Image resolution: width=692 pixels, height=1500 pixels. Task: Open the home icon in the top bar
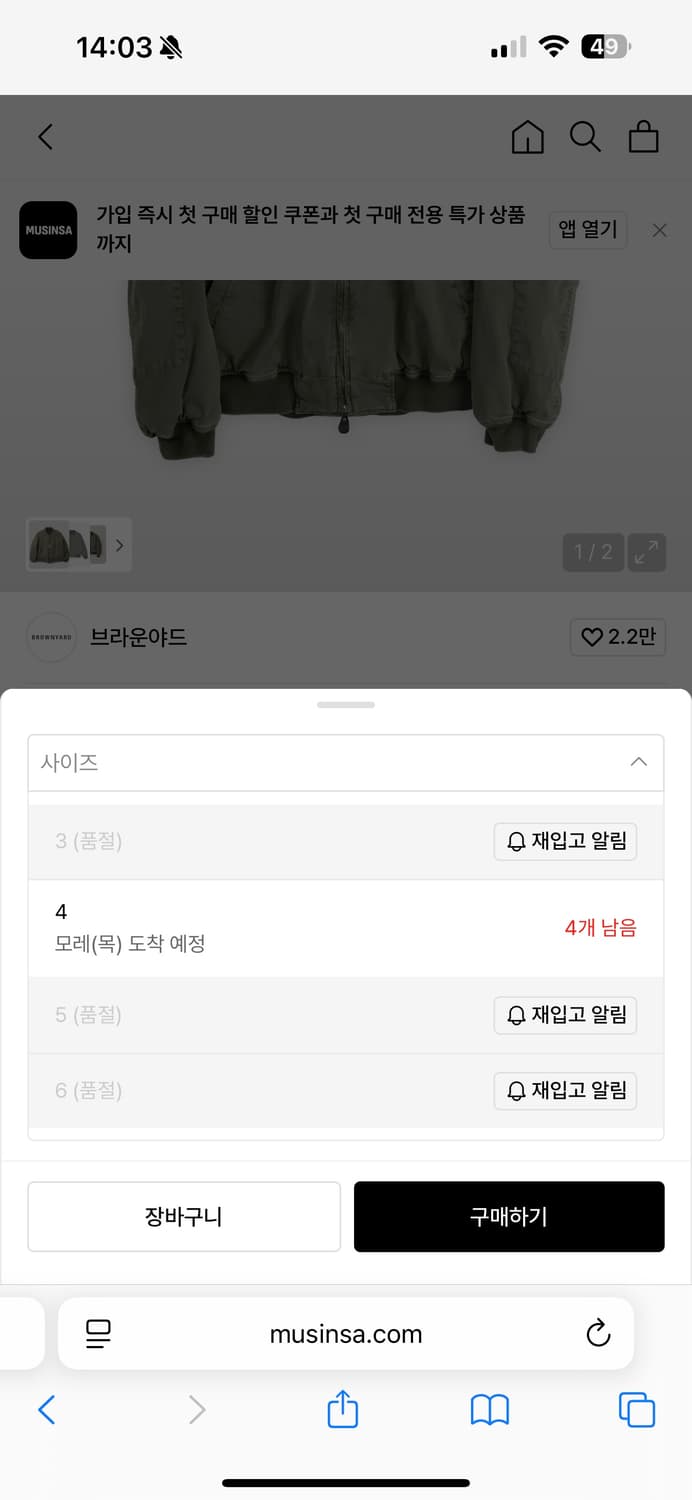528,137
